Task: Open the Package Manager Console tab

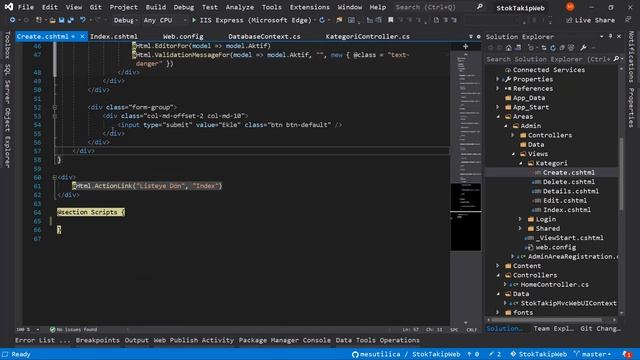Action: point(284,340)
